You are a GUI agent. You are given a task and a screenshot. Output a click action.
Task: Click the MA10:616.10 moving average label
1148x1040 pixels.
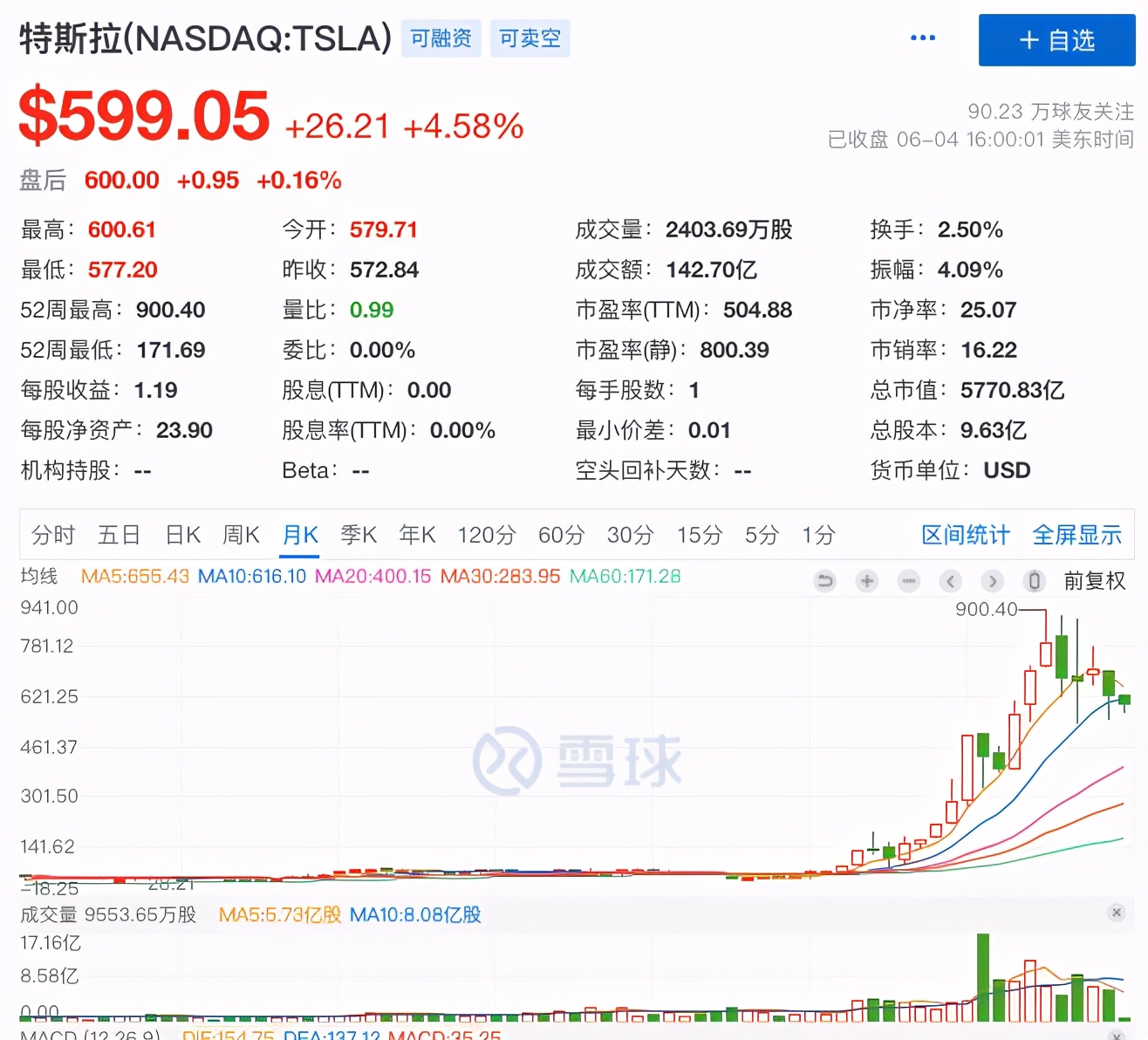tap(252, 576)
